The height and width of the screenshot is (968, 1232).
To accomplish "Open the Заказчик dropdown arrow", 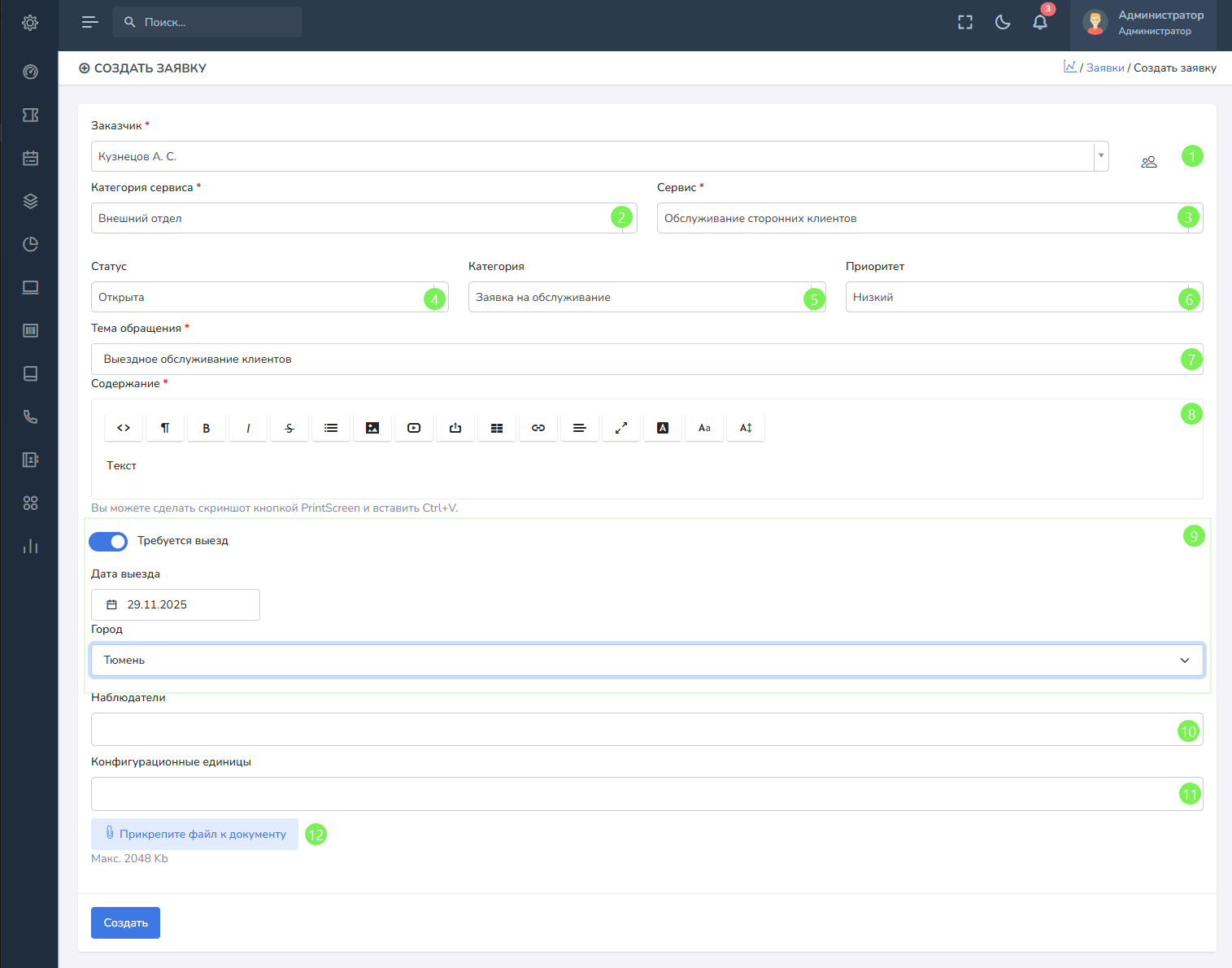I will (1100, 156).
